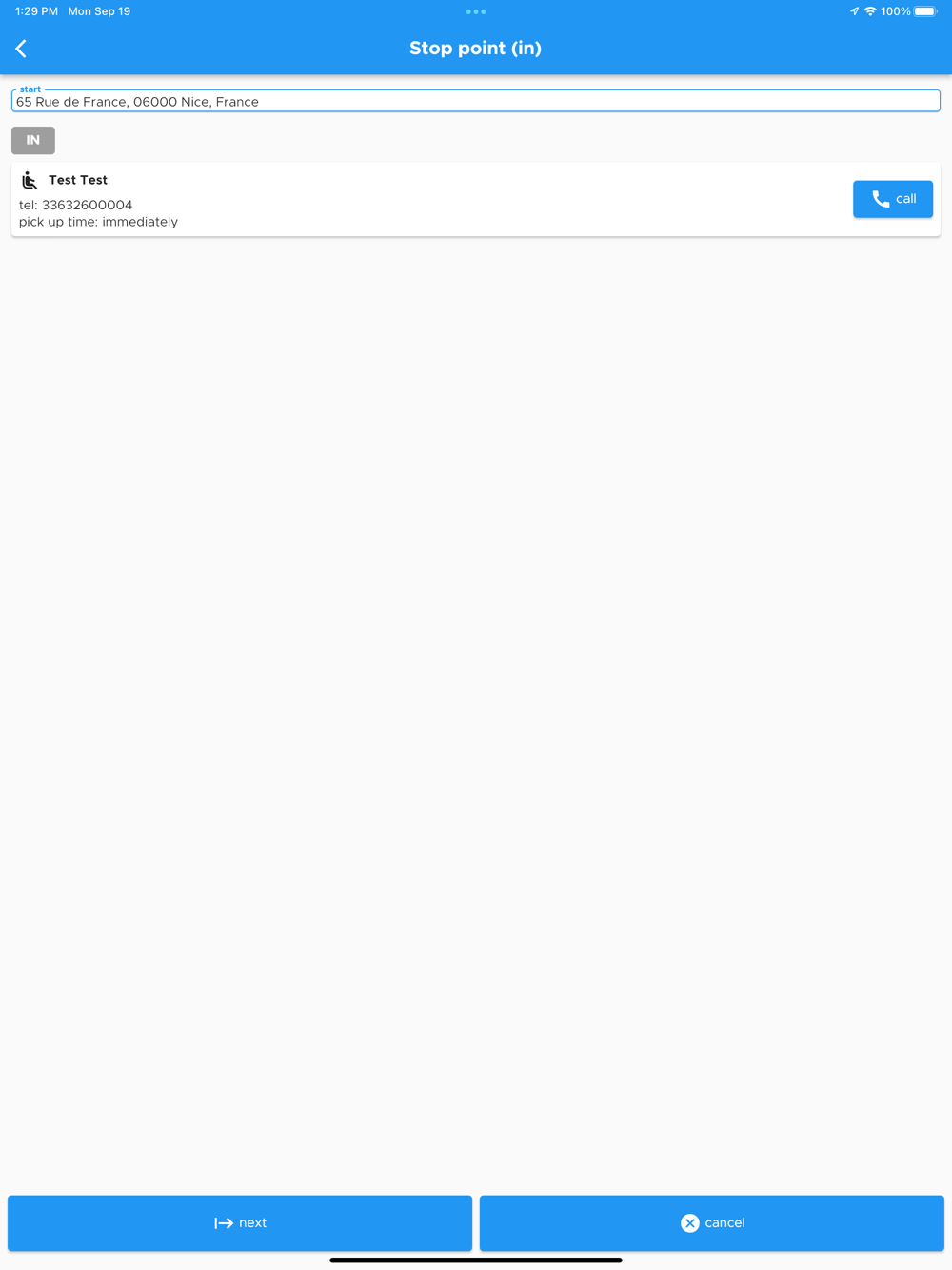
Task: Call the passenger Test Test
Action: (893, 199)
